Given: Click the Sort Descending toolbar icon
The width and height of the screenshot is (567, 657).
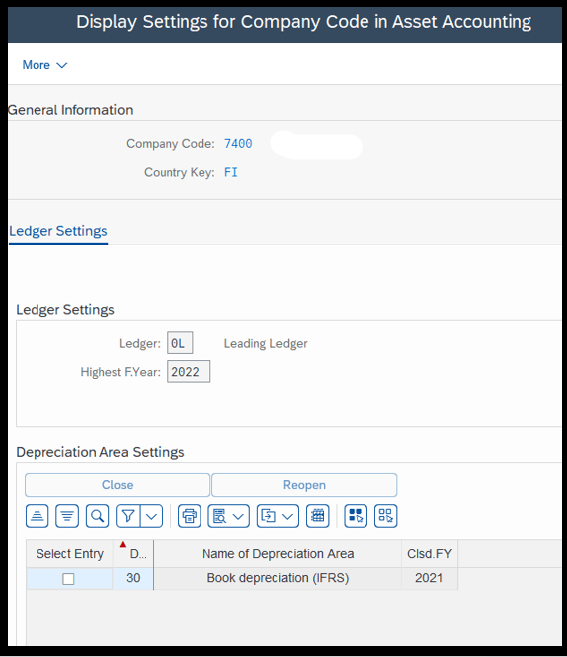Looking at the screenshot, I should coord(67,516).
